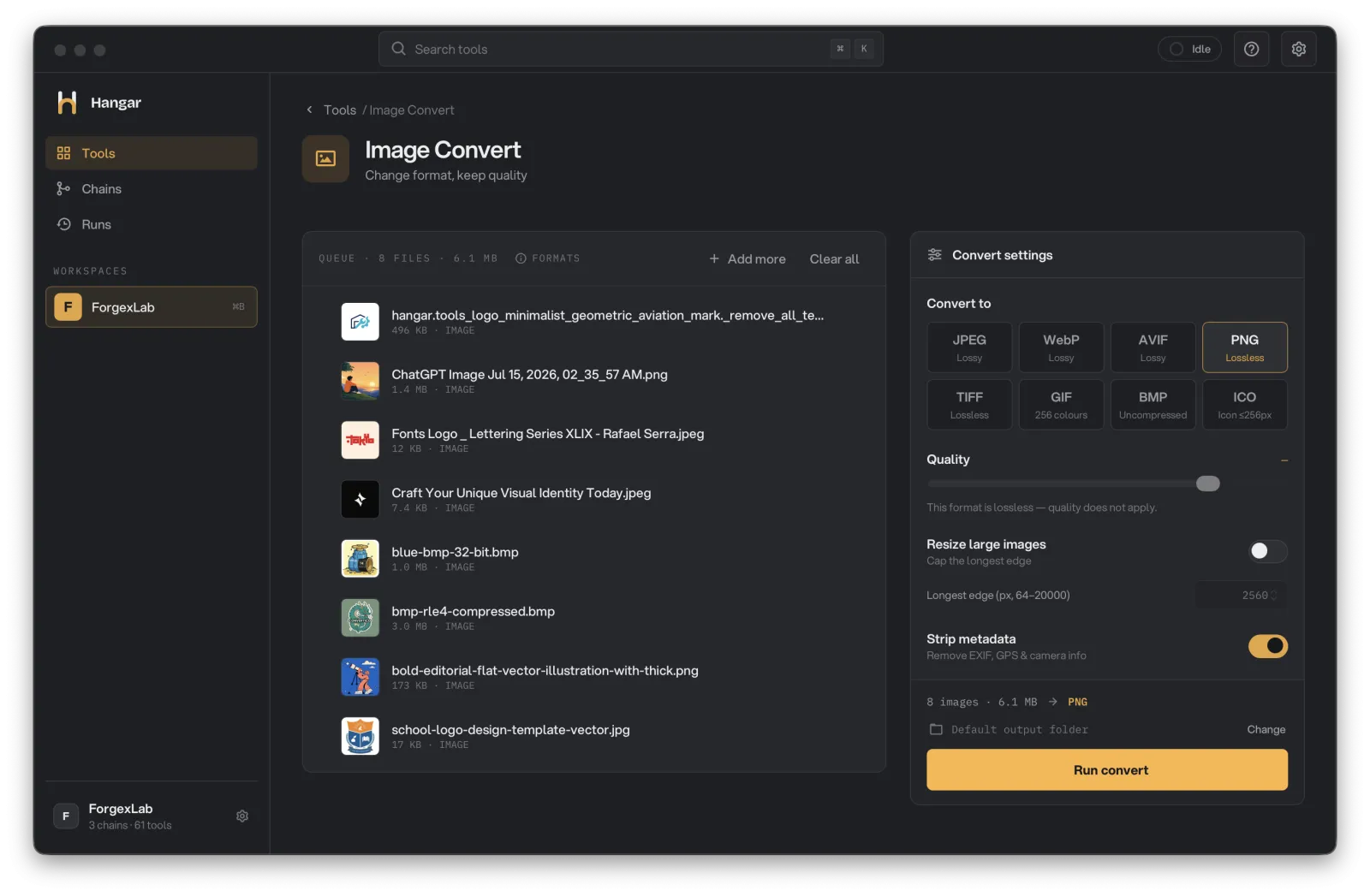
Task: Clear all files from the queue
Action: point(834,258)
